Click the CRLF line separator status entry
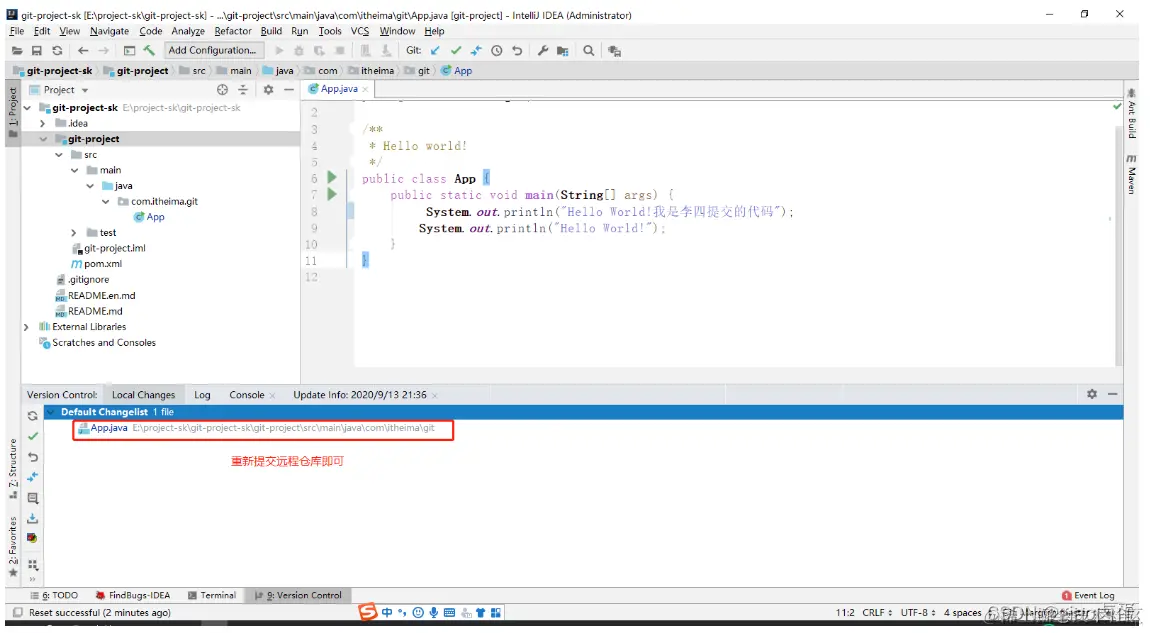 (876, 612)
